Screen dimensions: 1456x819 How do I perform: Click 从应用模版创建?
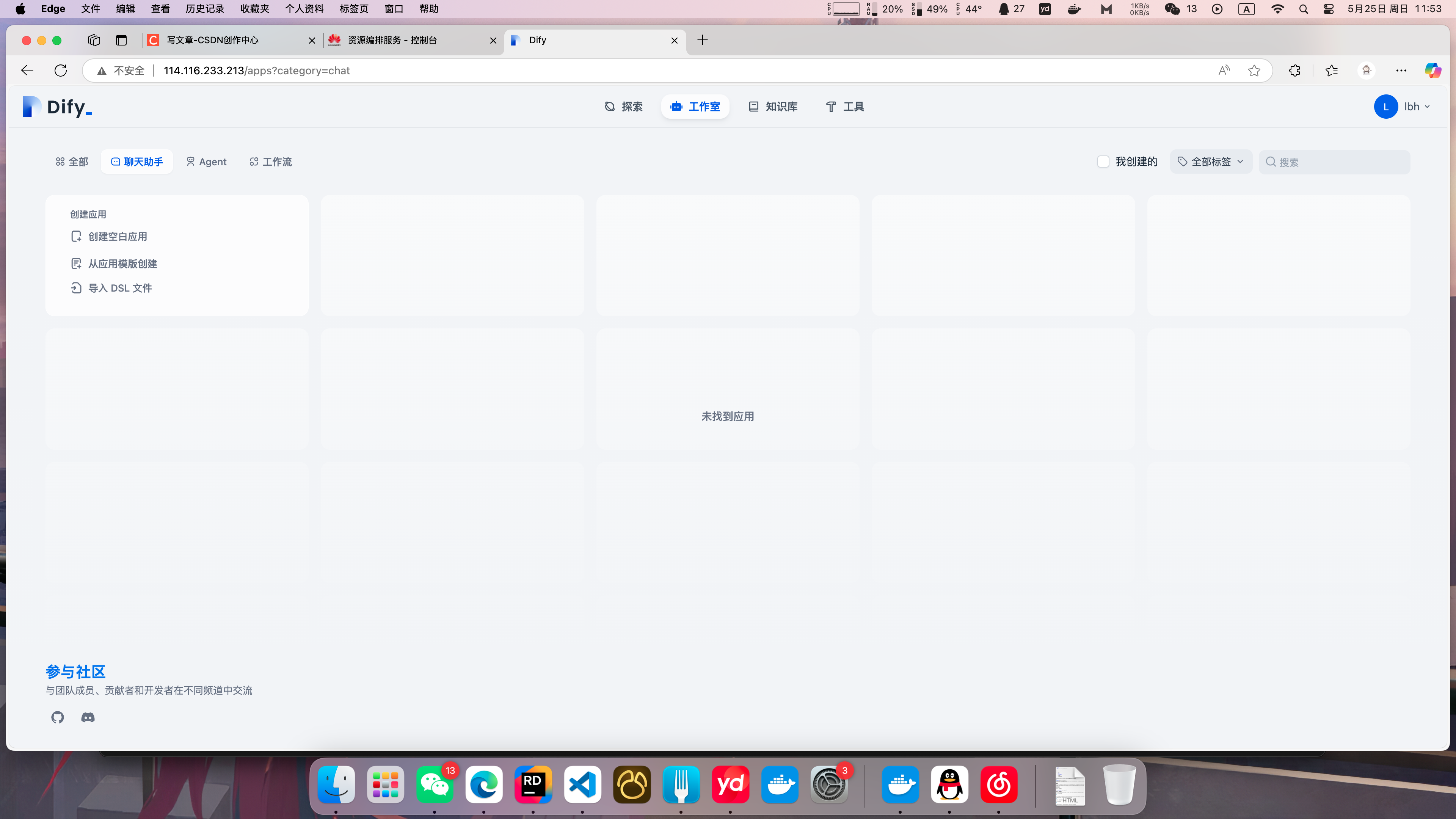pos(114,264)
